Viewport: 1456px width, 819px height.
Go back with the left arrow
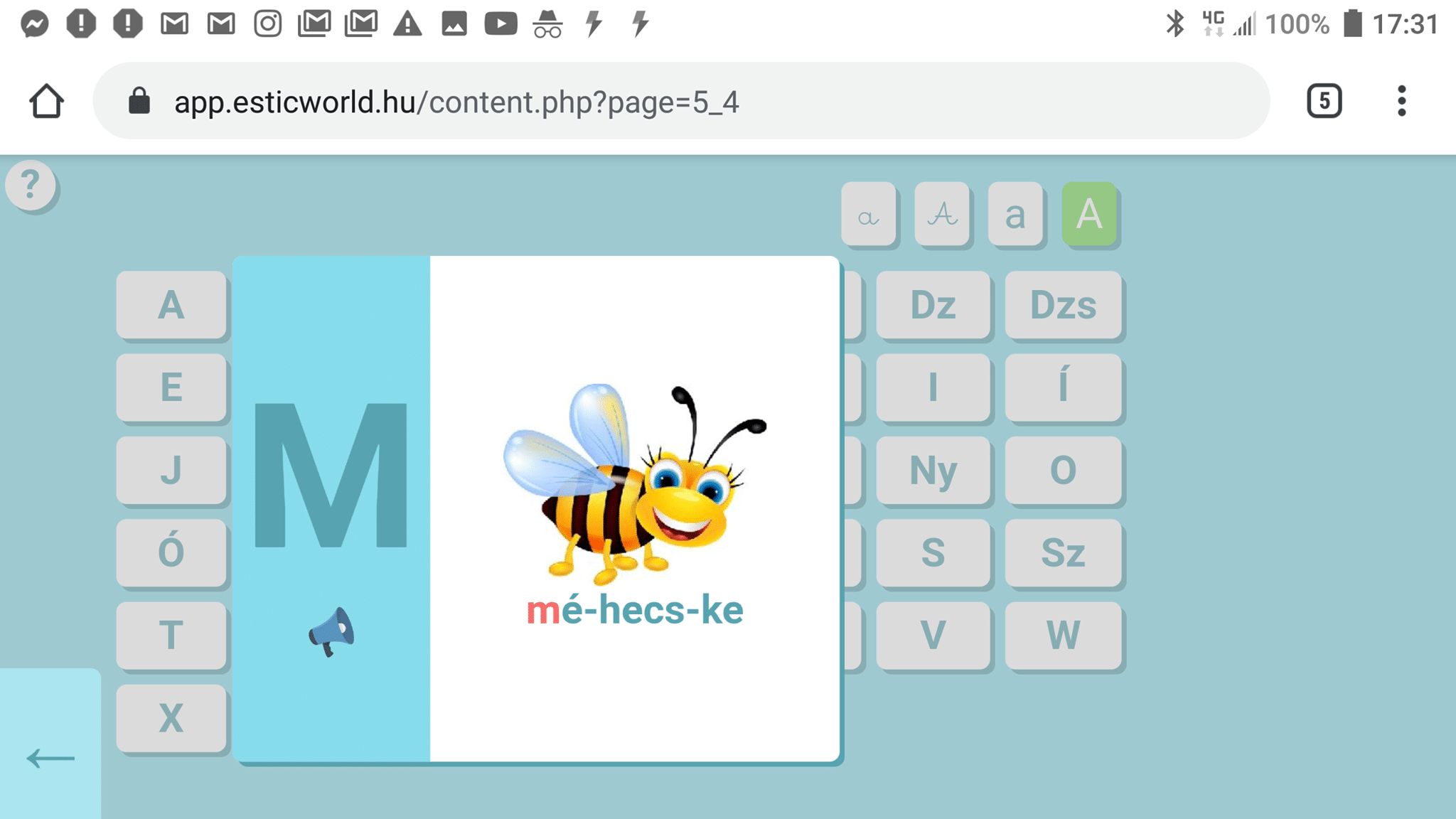coord(50,758)
